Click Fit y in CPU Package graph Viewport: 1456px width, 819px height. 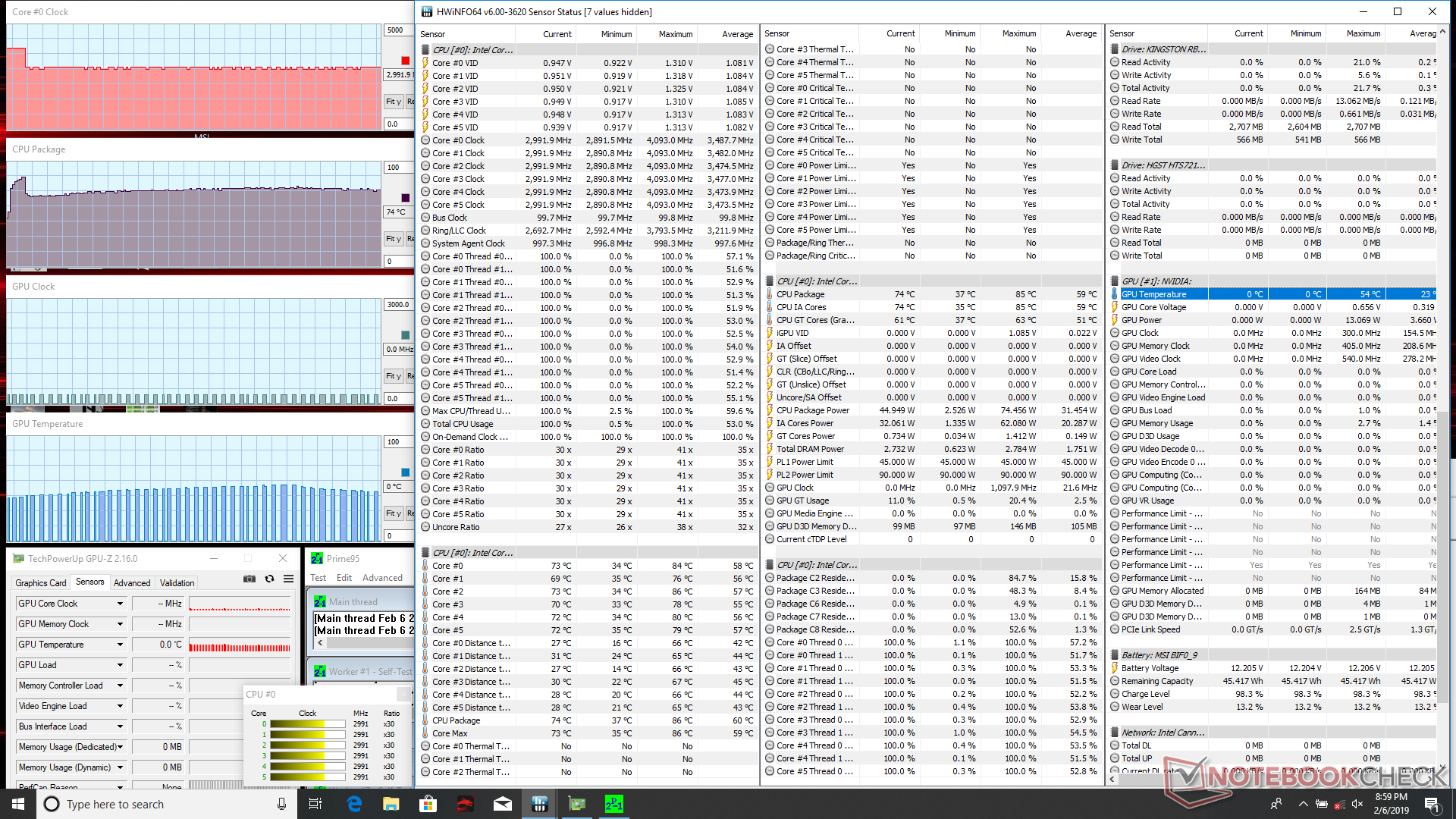[x=394, y=239]
